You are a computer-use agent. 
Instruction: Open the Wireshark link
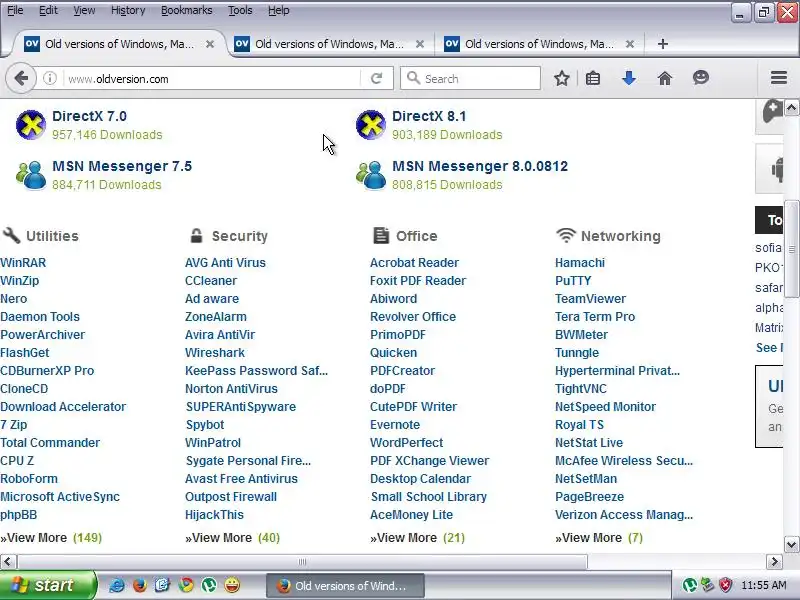[215, 353]
